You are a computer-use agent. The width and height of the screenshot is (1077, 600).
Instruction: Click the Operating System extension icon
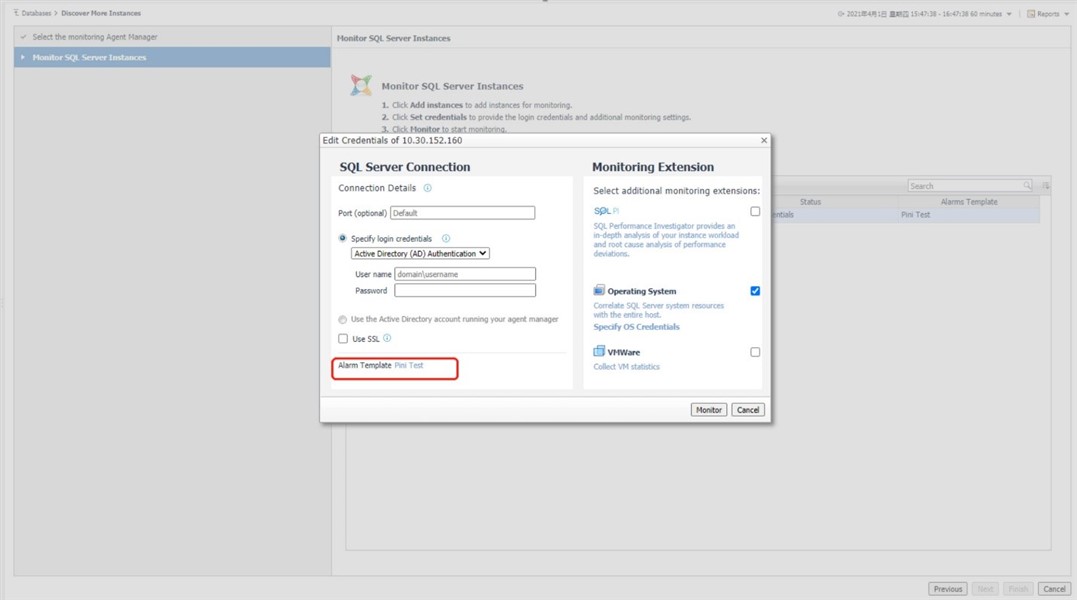pyautogui.click(x=599, y=290)
